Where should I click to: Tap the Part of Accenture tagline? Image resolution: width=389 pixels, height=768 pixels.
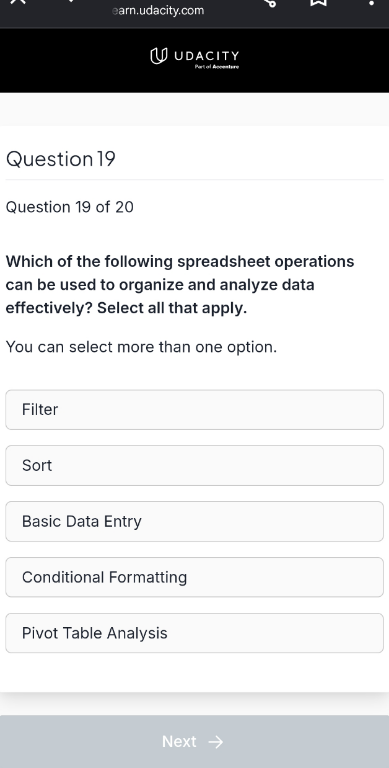coord(217,67)
